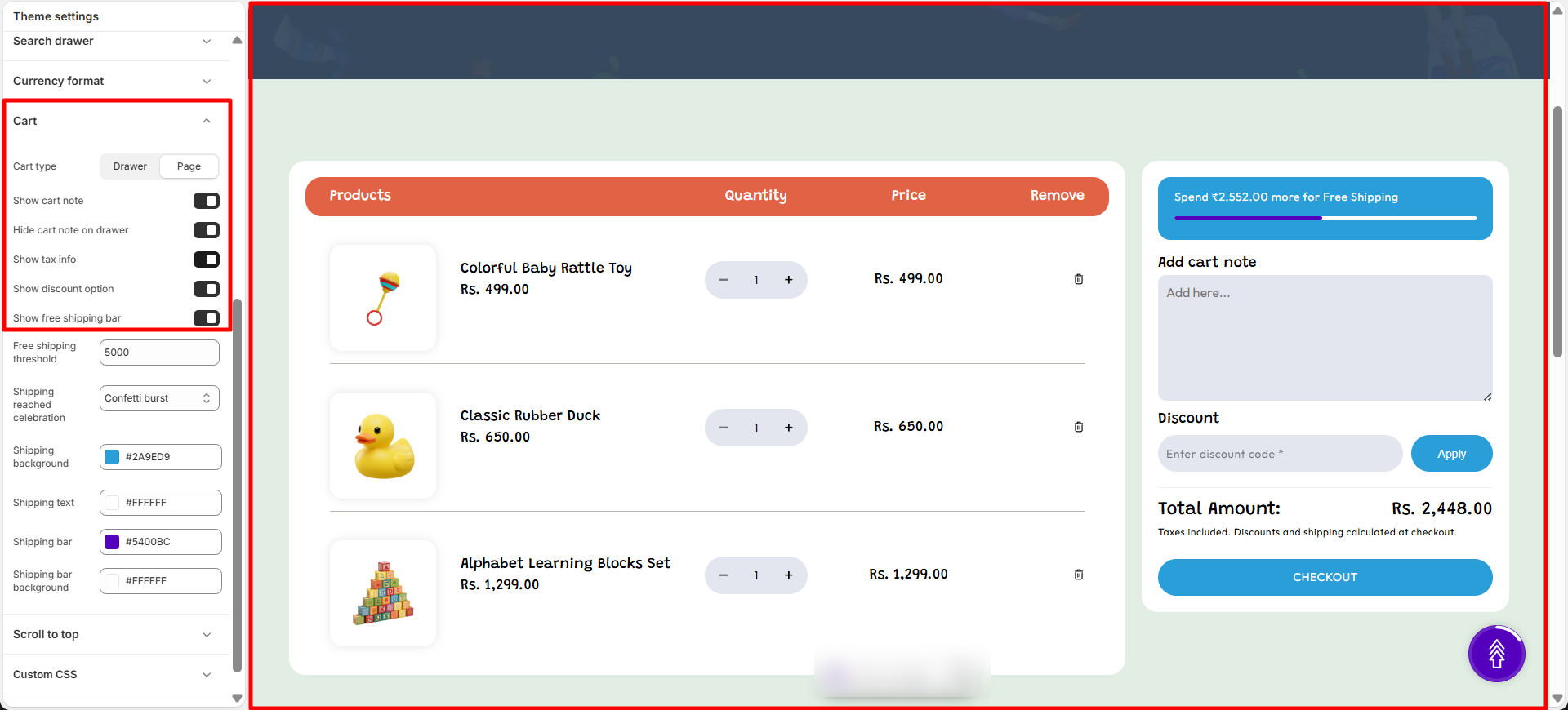Decrease Classic Rubber Duck quantity with minus

[x=723, y=428]
